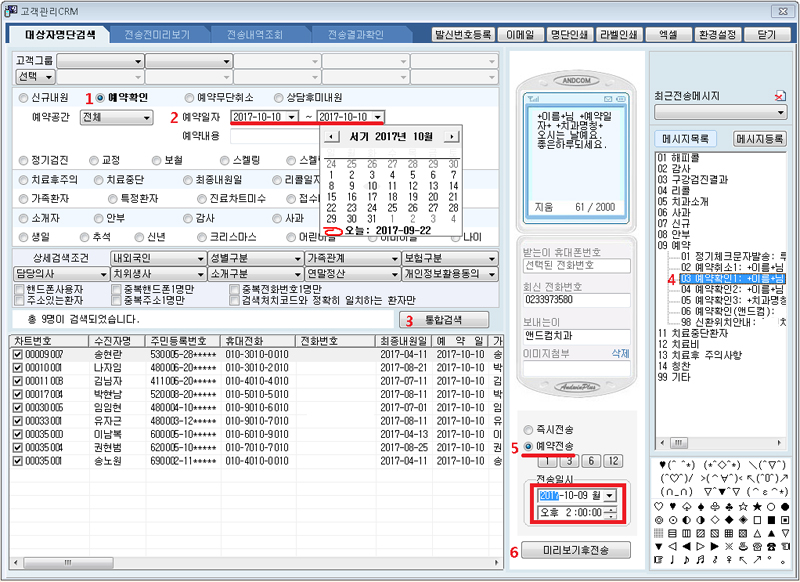This screenshot has height=582, width=800.
Task: Expand the 최근전송메시지 combo box
Action: point(781,112)
